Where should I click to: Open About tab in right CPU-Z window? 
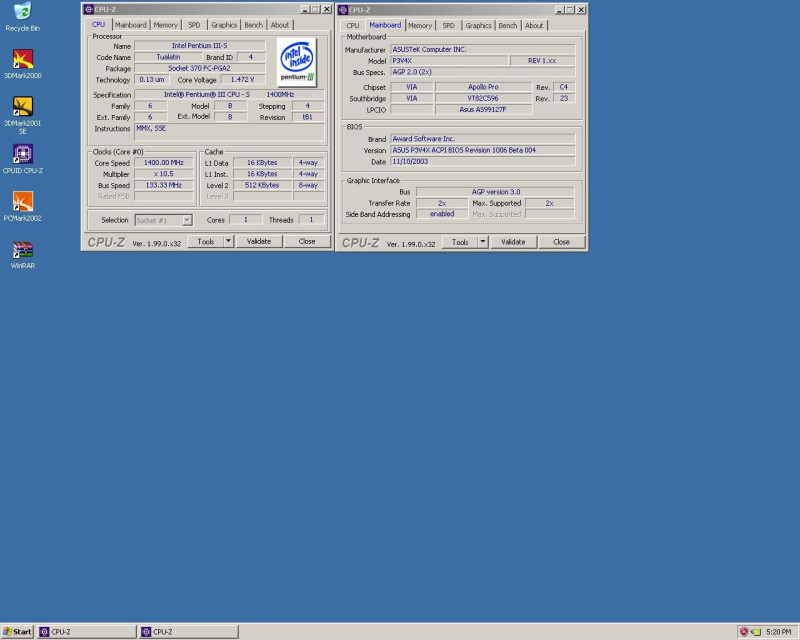(535, 25)
